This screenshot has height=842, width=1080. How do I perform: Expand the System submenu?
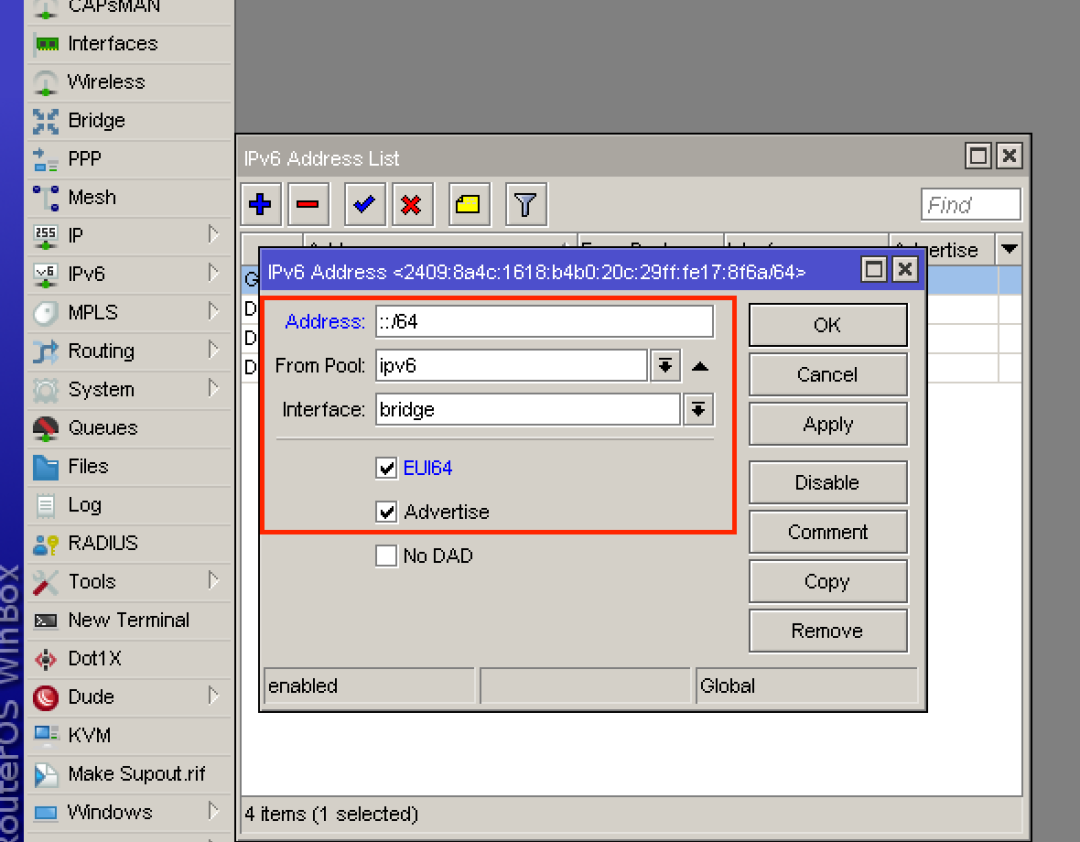[x=214, y=389]
